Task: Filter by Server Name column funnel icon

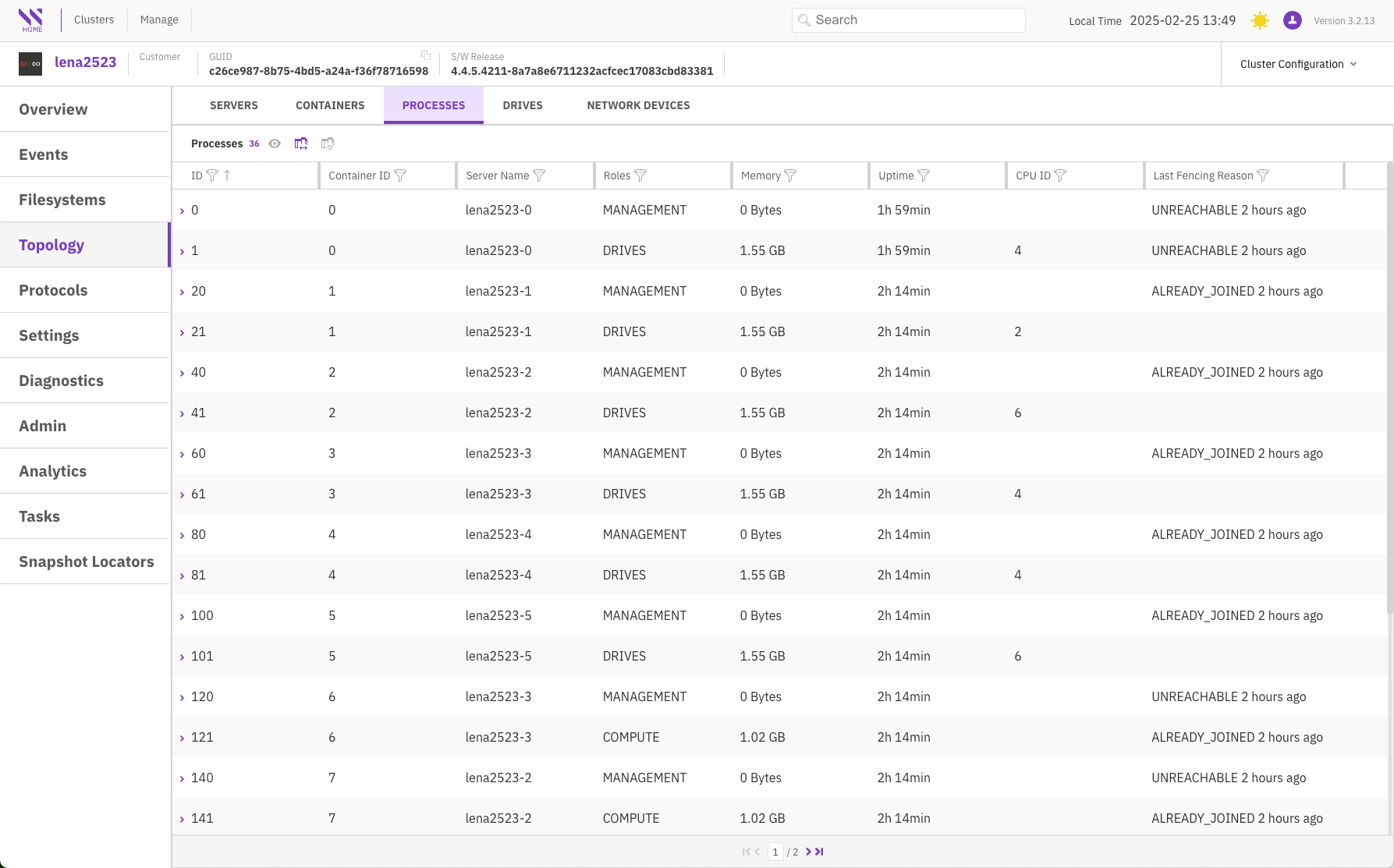Action: (x=539, y=175)
